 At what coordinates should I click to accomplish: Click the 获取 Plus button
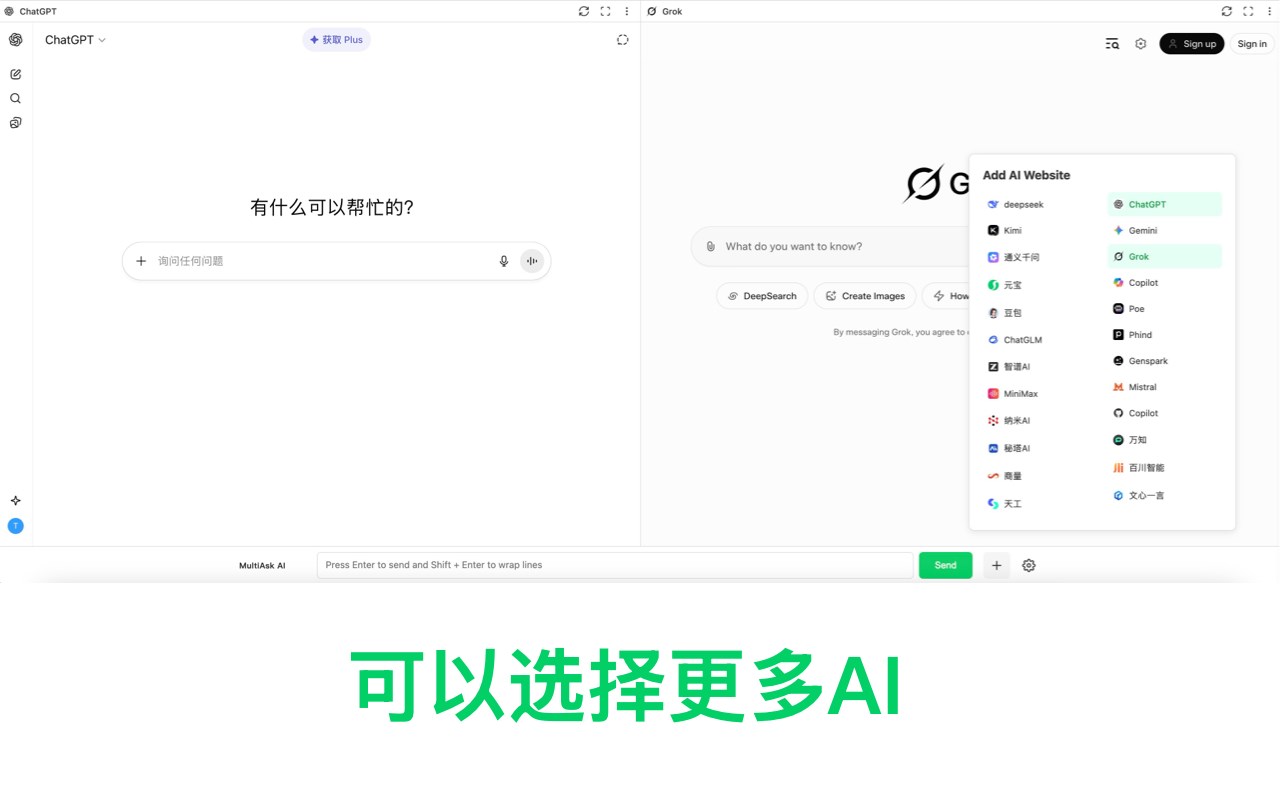click(336, 40)
